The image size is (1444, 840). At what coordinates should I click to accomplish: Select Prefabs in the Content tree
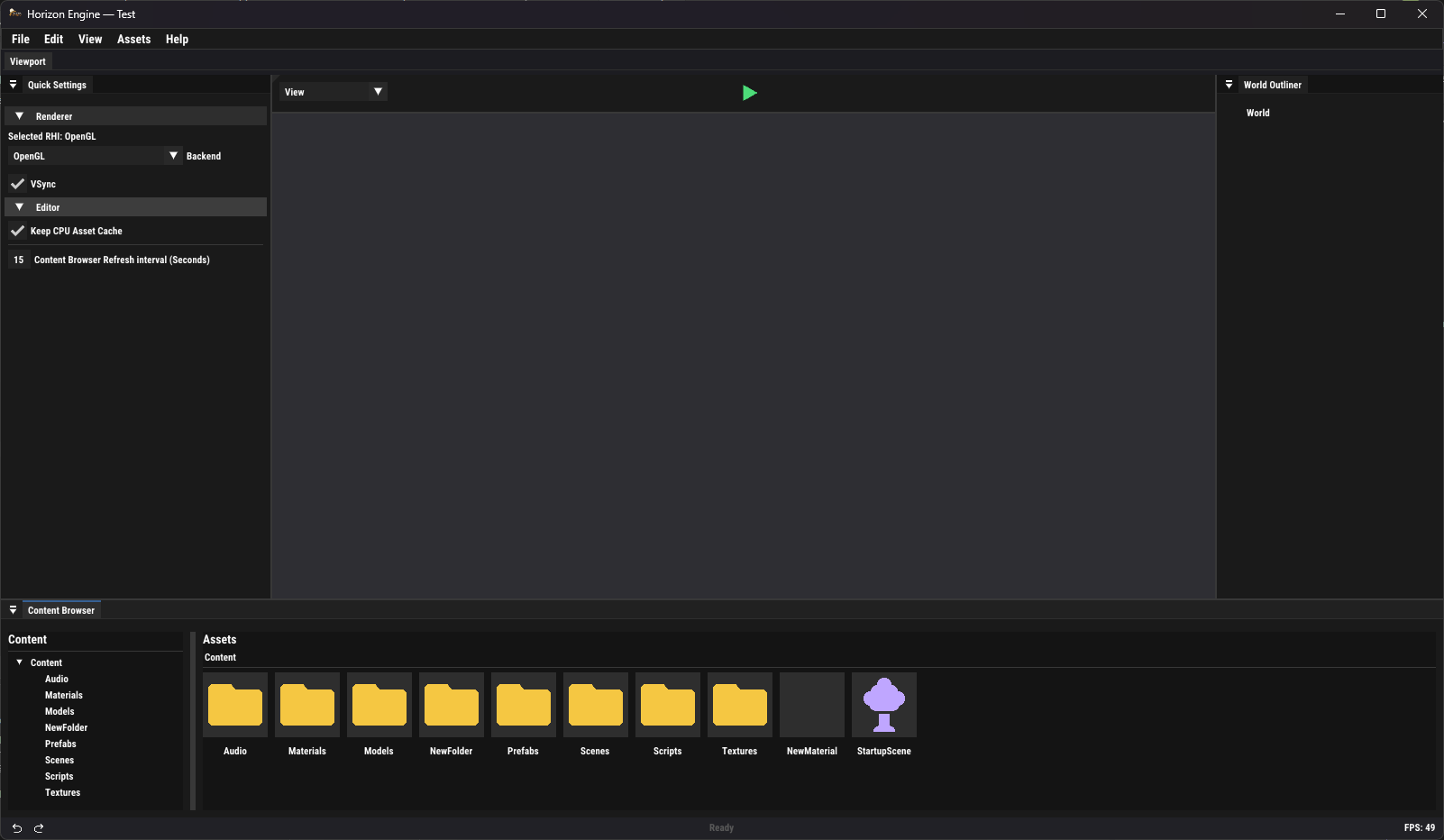pos(60,744)
